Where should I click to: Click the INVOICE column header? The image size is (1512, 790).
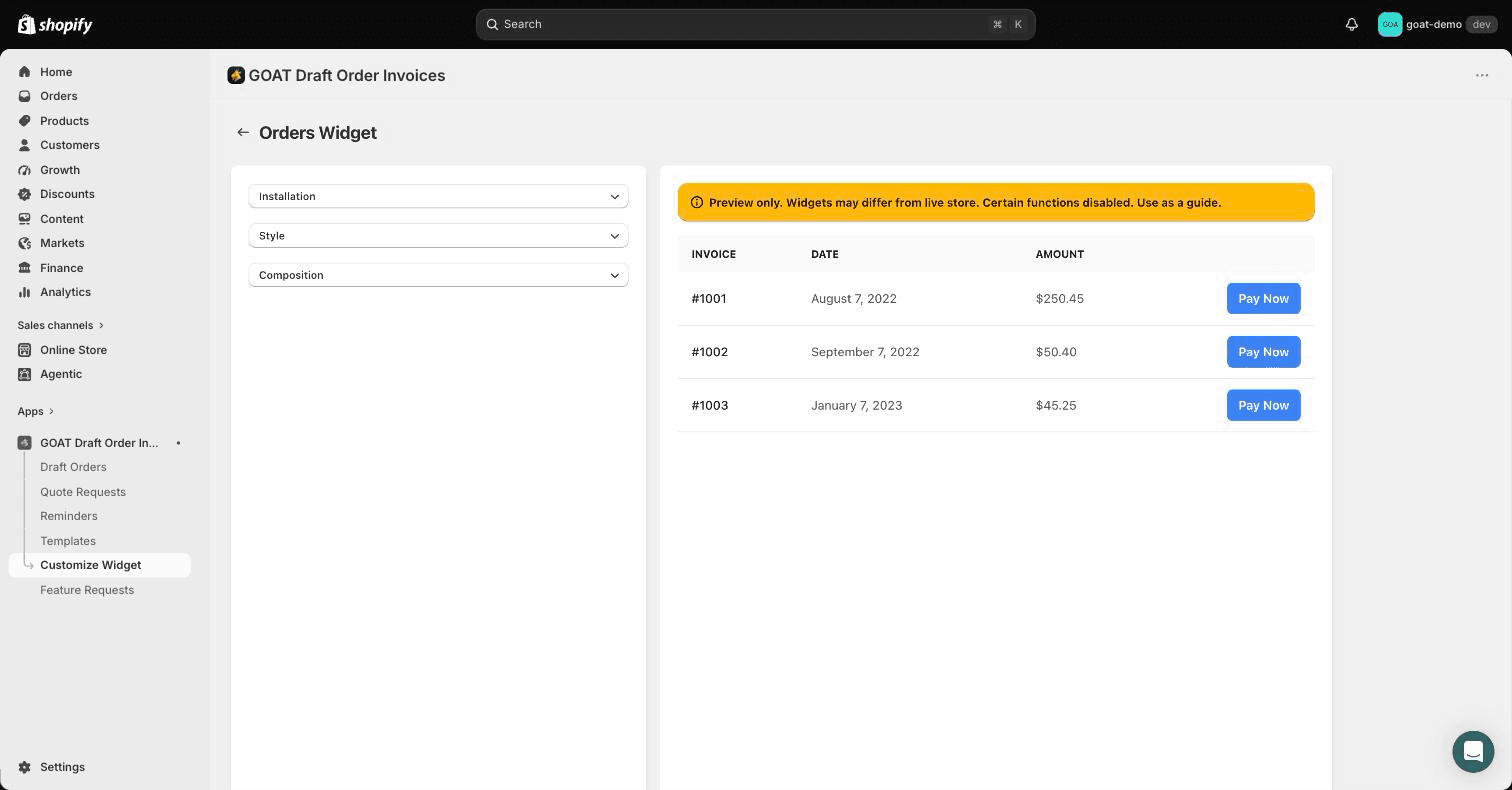coord(714,254)
